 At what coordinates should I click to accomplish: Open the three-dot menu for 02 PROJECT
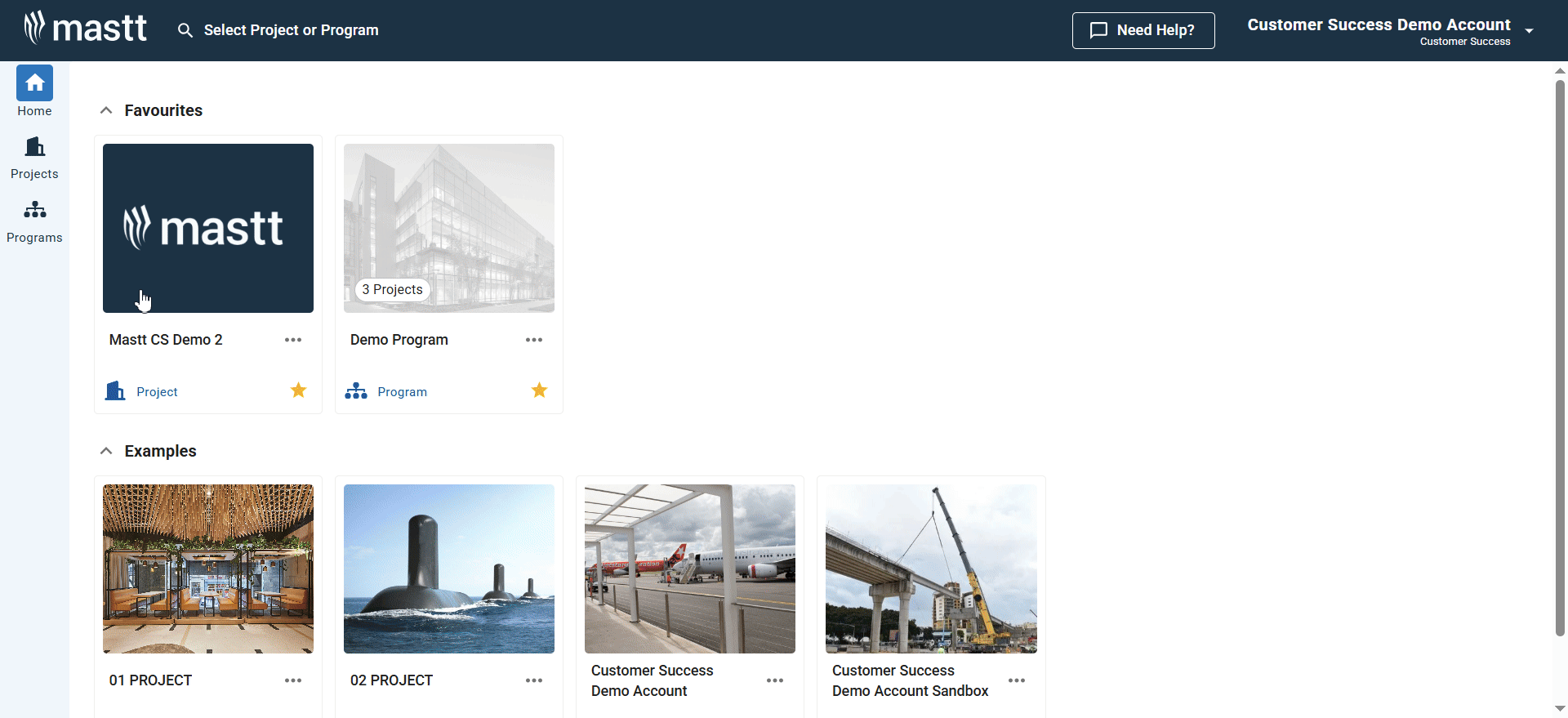534,680
